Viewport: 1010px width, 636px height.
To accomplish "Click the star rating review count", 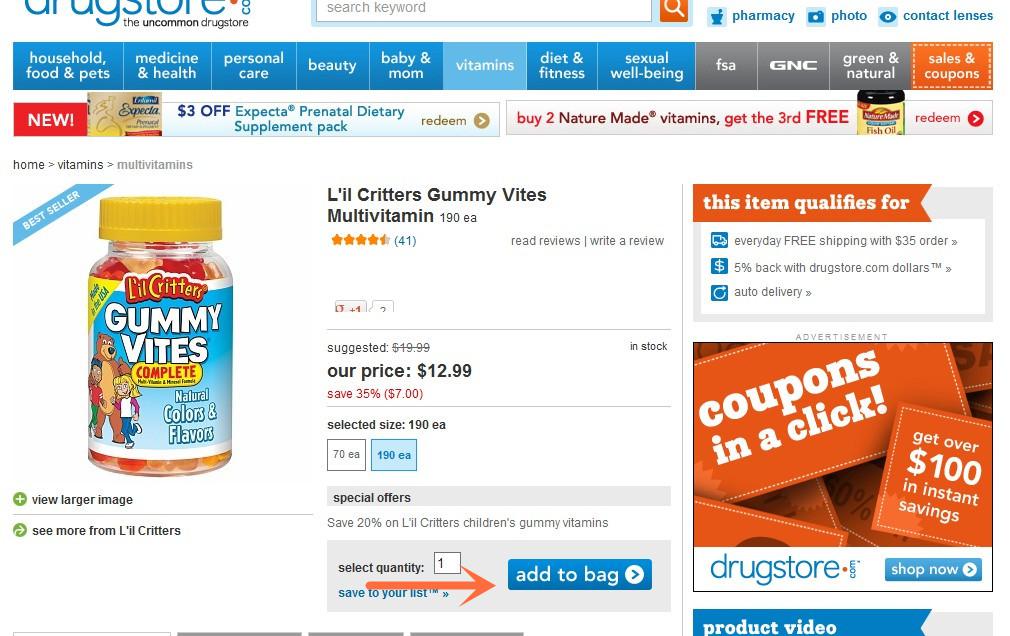I will click(405, 241).
